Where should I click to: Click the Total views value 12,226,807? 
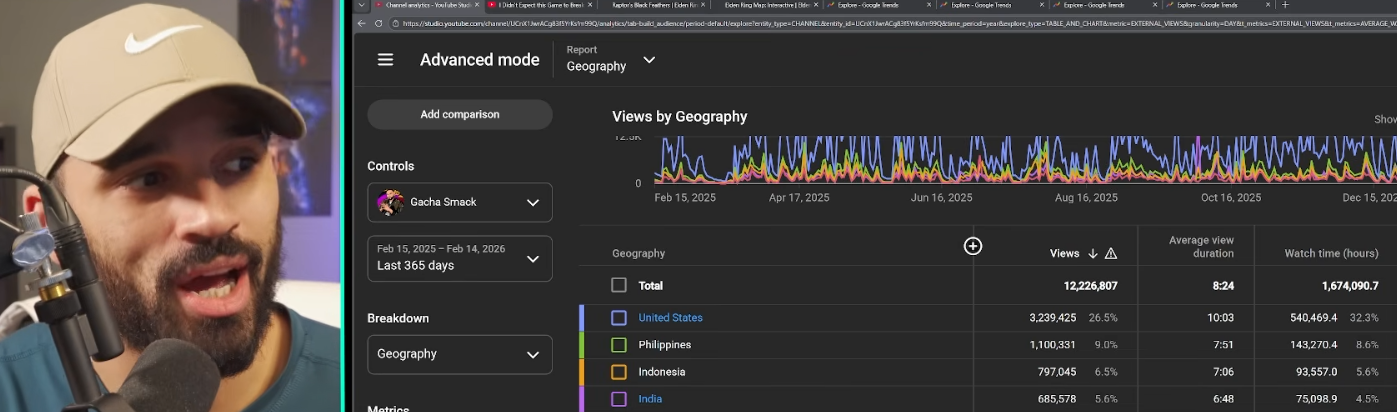click(x=1090, y=286)
